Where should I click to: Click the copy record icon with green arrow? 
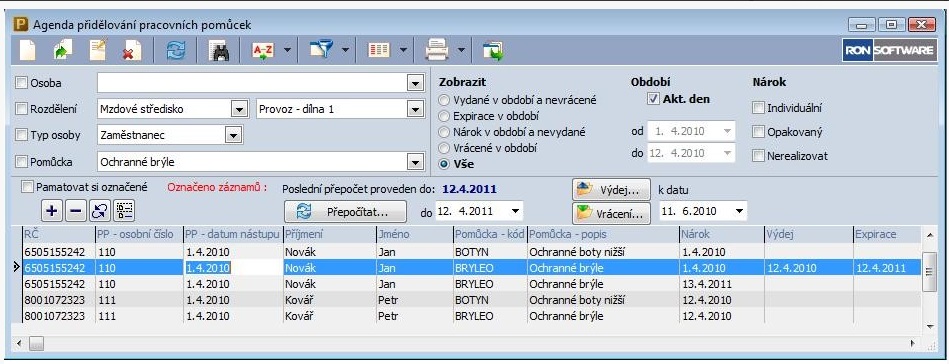[x=63, y=50]
